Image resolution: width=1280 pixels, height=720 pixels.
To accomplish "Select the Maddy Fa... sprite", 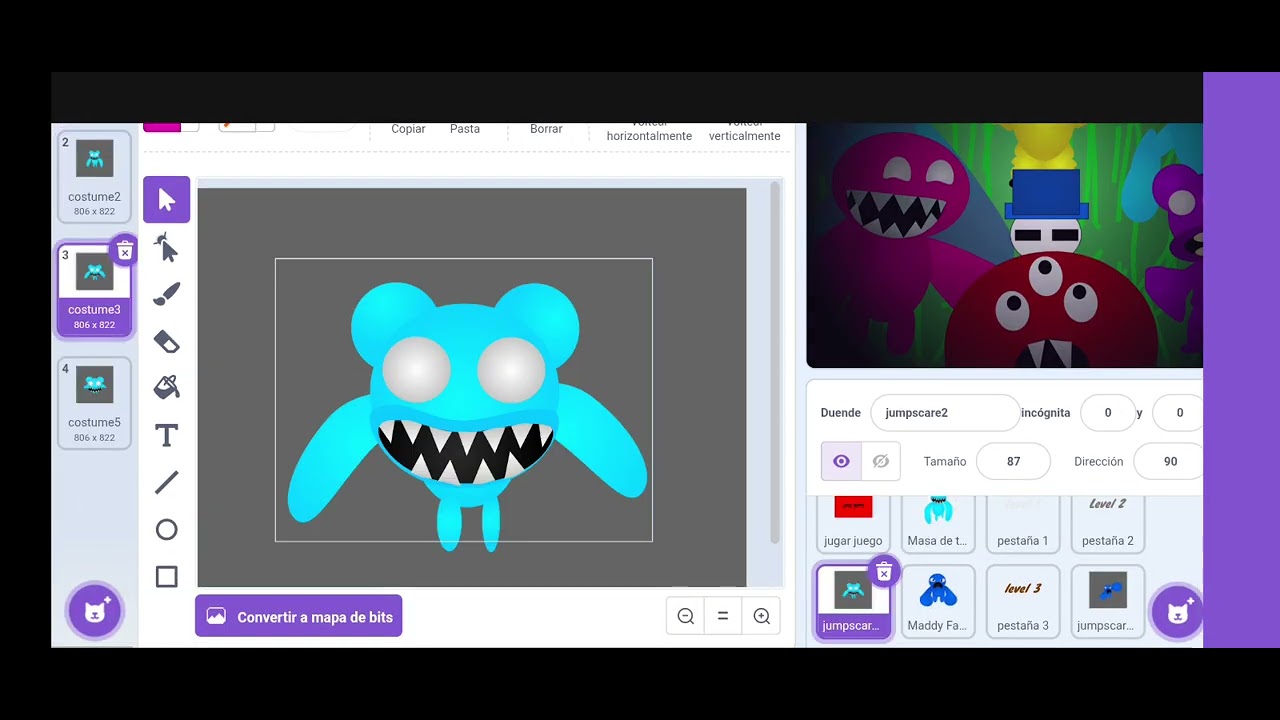I will click(x=937, y=601).
